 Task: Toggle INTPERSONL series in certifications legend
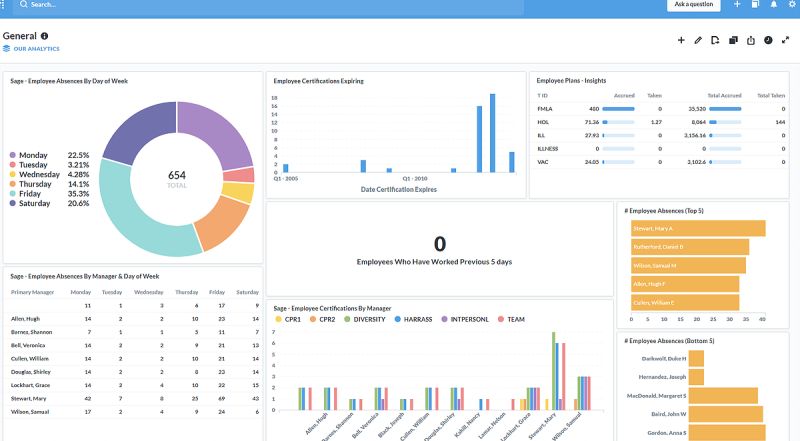[x=464, y=320]
